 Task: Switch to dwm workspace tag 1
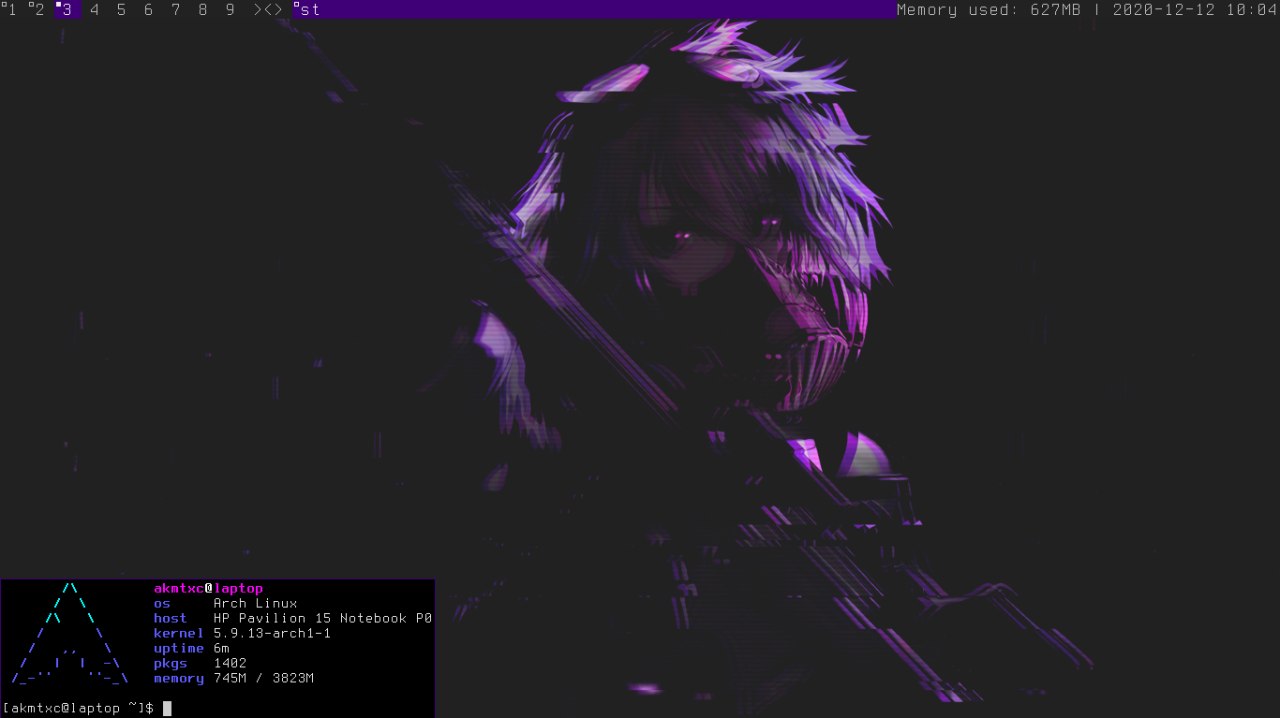coord(13,10)
